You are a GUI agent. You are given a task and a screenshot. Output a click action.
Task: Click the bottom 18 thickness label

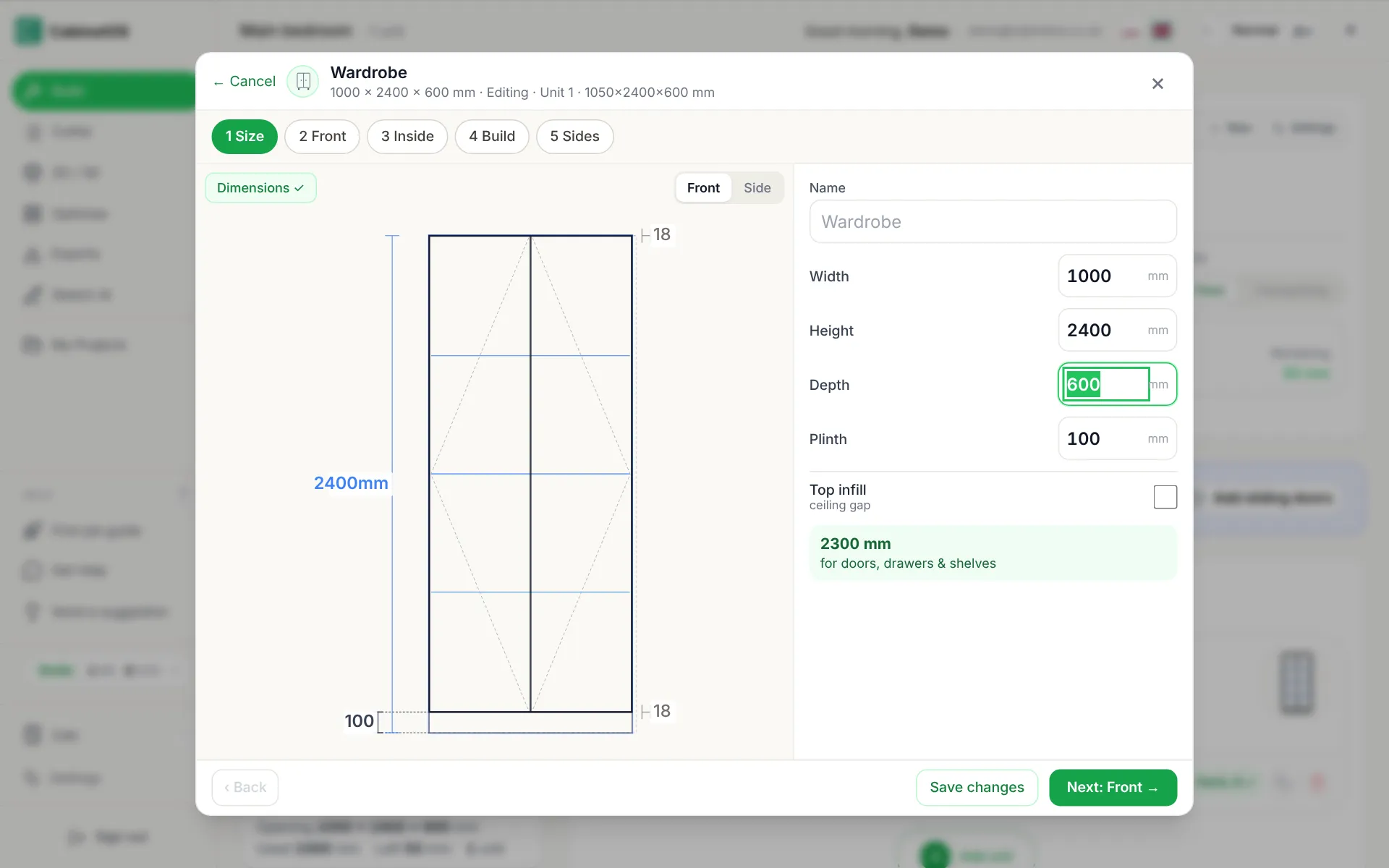tap(661, 711)
